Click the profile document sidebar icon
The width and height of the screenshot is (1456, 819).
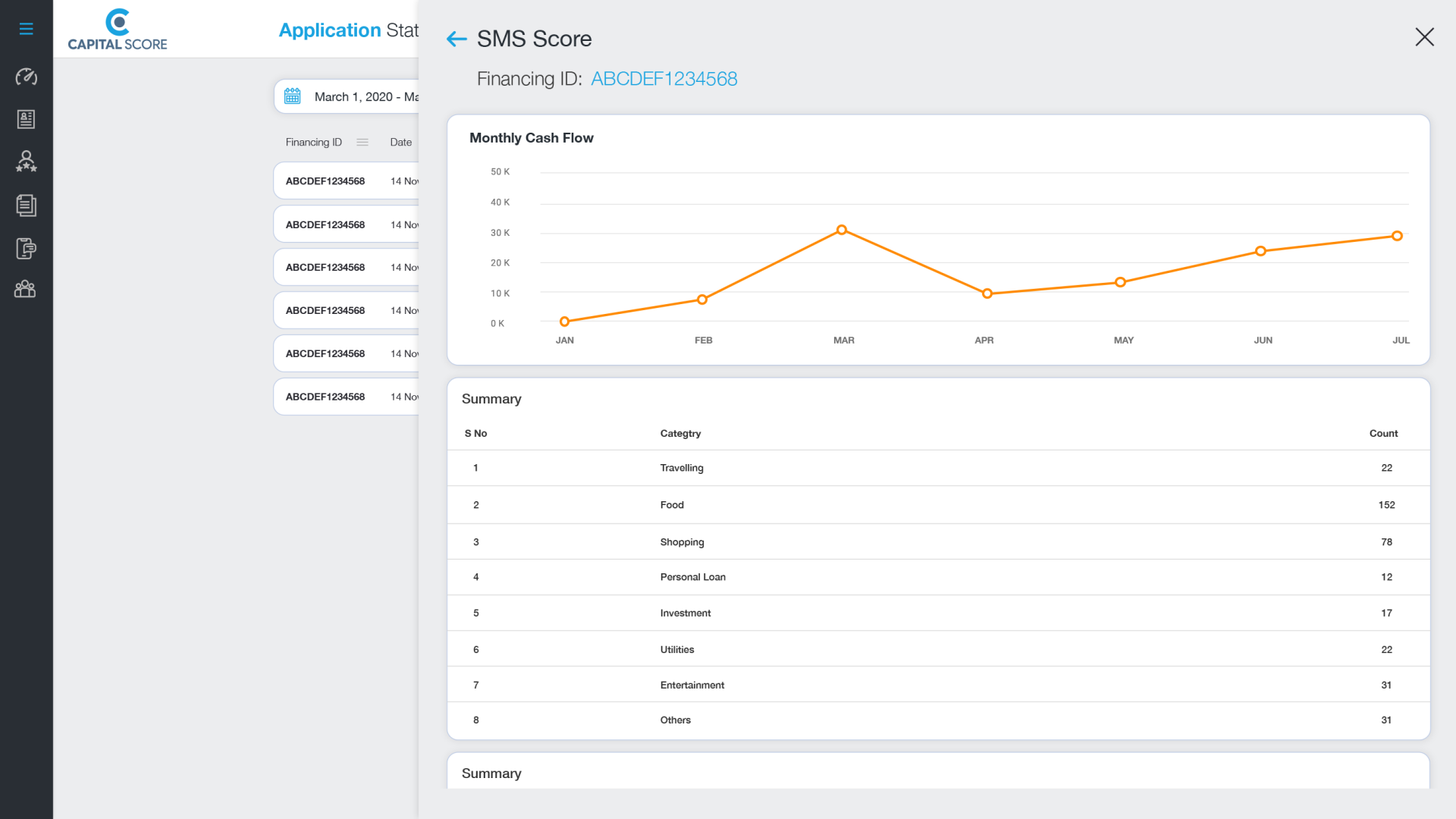[x=26, y=119]
